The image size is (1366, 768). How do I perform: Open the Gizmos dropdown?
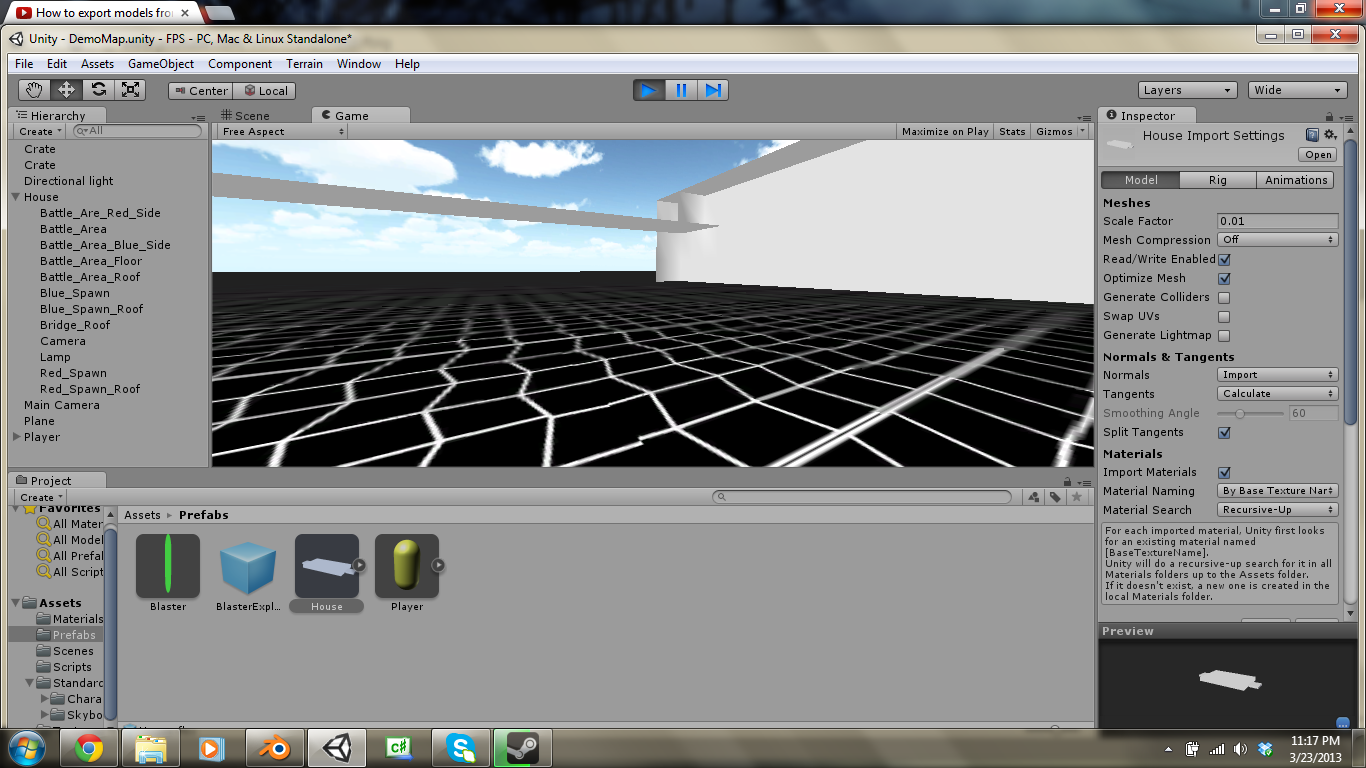click(x=1061, y=131)
